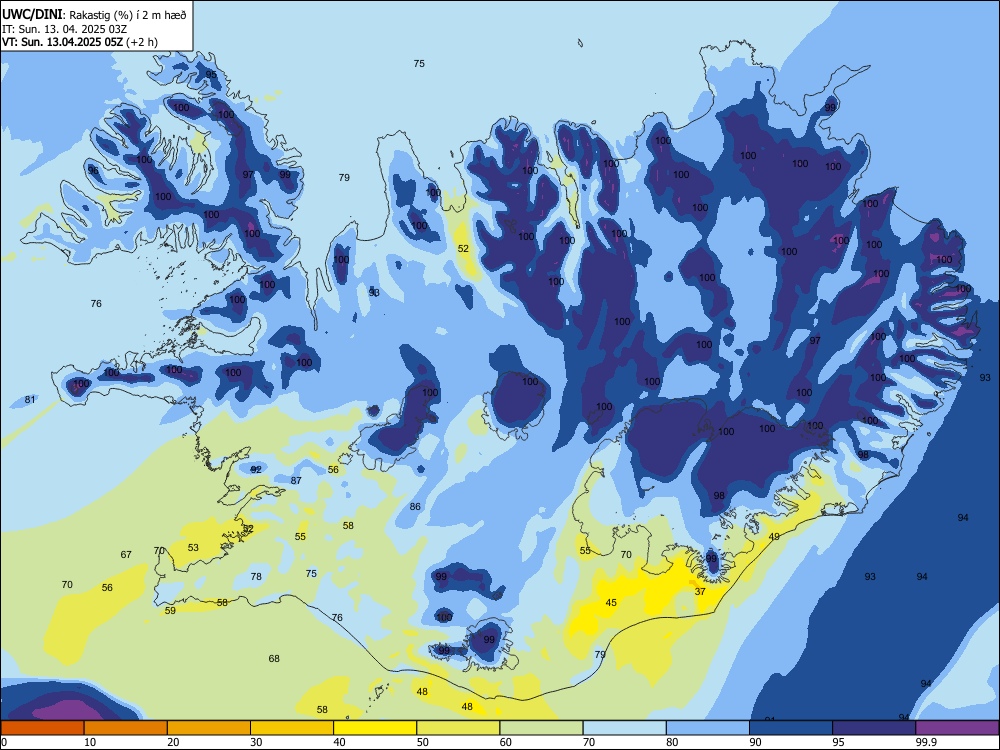1000x750 pixels.
Task: Click the humidity value '96' on the map
Action: coord(94,170)
